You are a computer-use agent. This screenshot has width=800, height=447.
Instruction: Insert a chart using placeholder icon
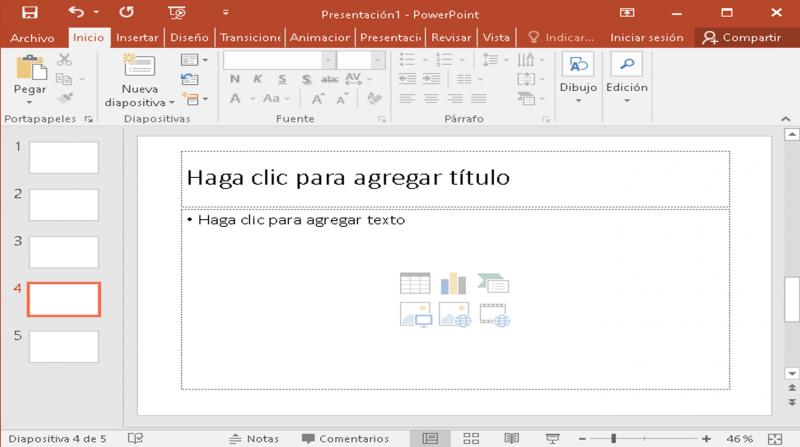coord(454,283)
